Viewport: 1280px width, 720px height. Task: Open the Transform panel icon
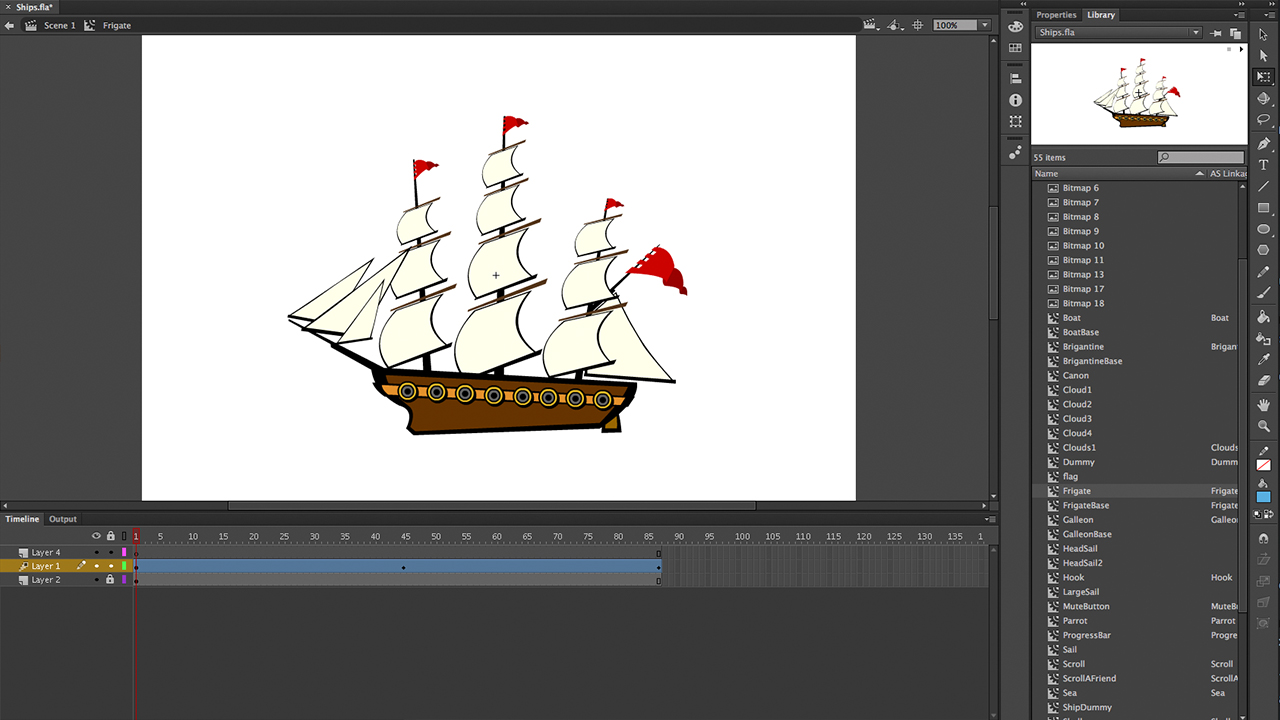[x=1016, y=122]
